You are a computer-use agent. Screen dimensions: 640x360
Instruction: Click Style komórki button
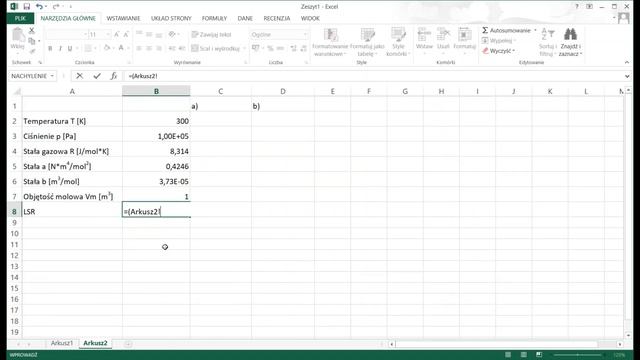point(397,42)
